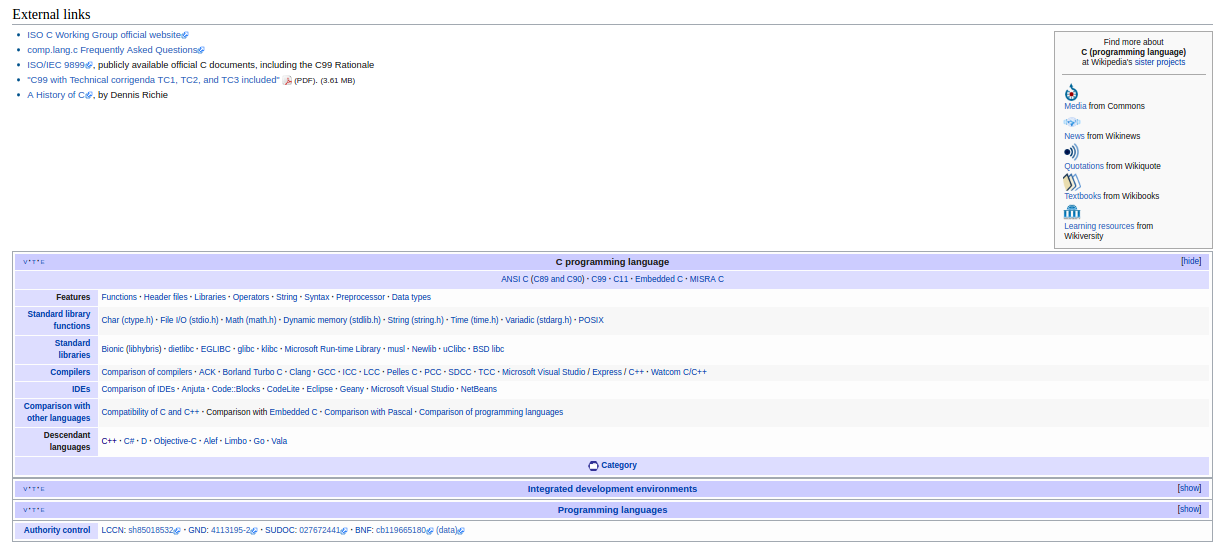Image resolution: width=1225 pixels, height=552 pixels.
Task: Open the Watcom C/C++ link
Action: click(x=679, y=372)
